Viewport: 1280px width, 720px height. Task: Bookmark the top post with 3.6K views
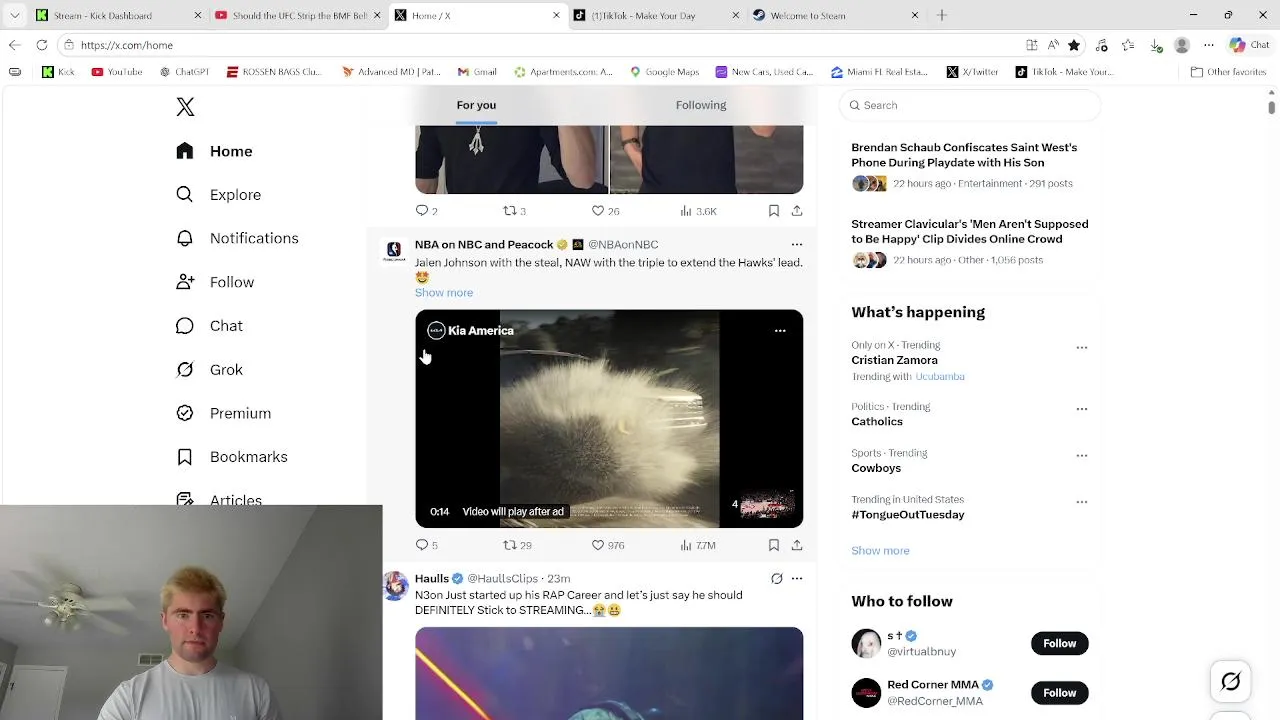tap(773, 211)
